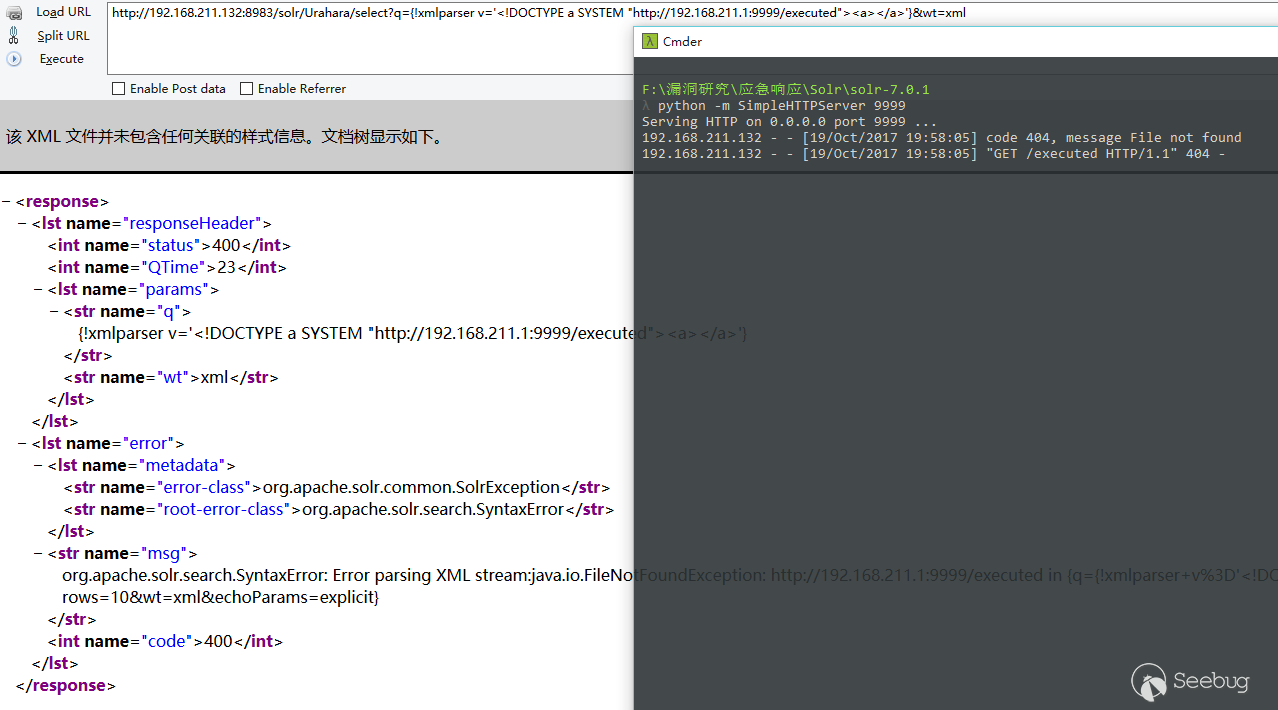Click the Split URL icon
The width and height of the screenshot is (1278, 710).
(14, 36)
